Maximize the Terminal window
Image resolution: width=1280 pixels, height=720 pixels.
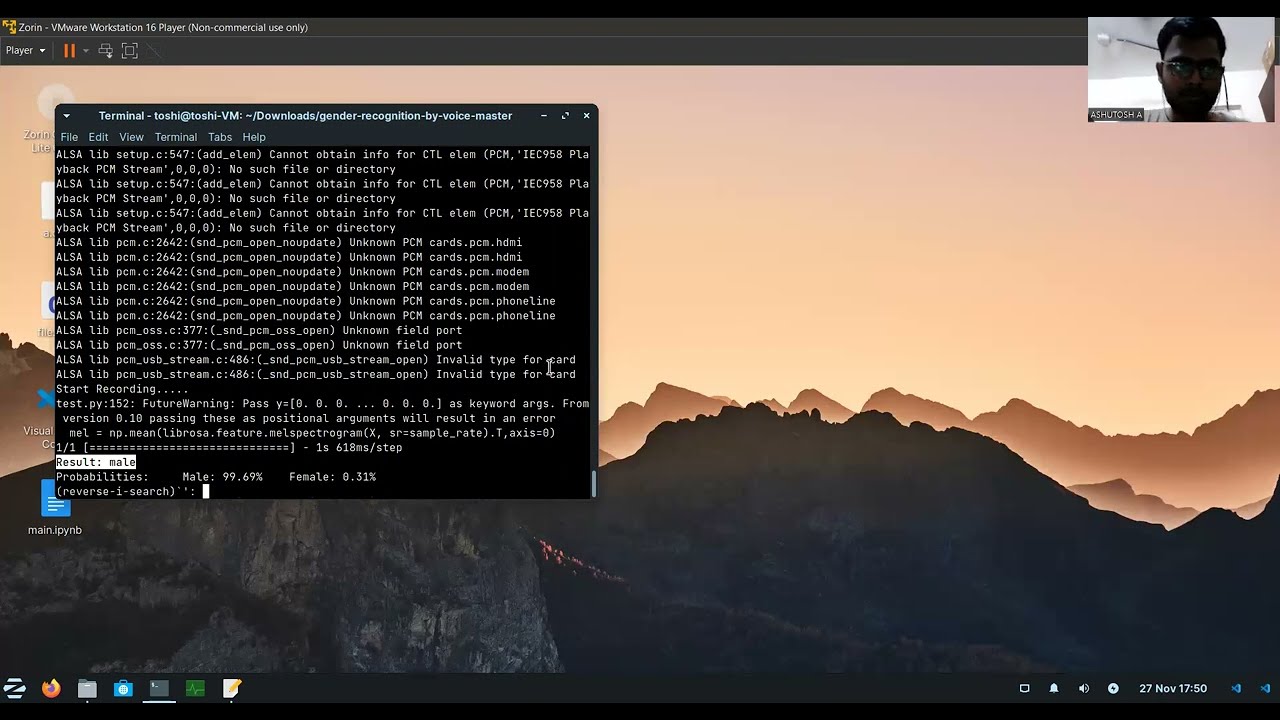click(565, 116)
